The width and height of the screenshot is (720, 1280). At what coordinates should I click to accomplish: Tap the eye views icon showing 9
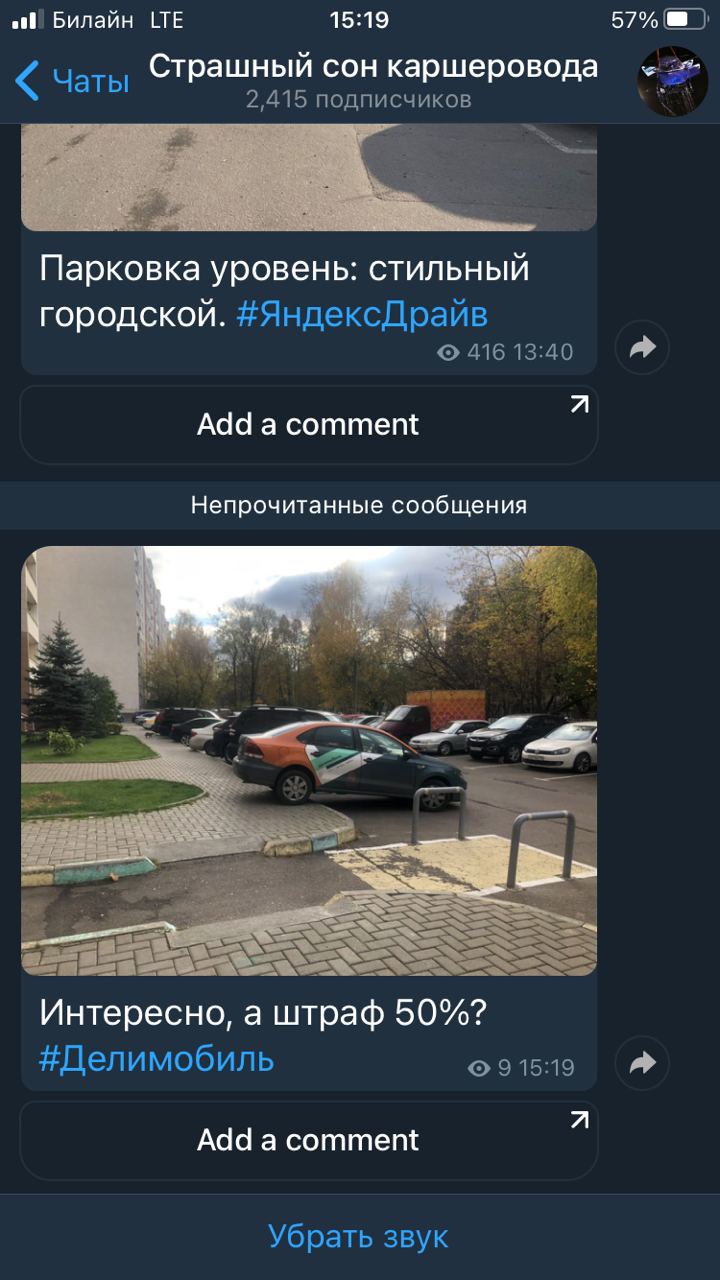coord(479,1068)
